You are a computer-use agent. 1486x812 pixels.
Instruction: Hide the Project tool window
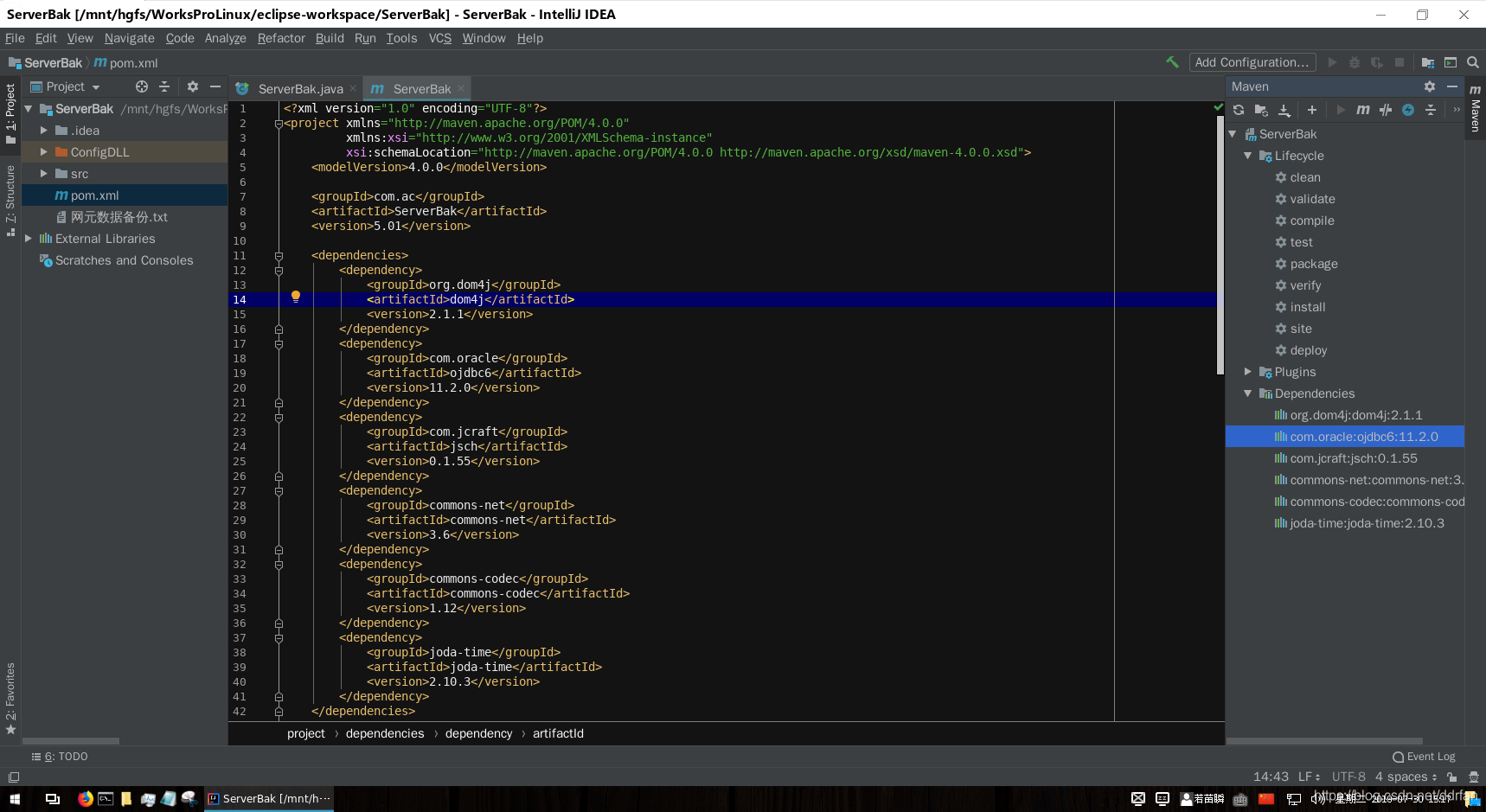(215, 86)
